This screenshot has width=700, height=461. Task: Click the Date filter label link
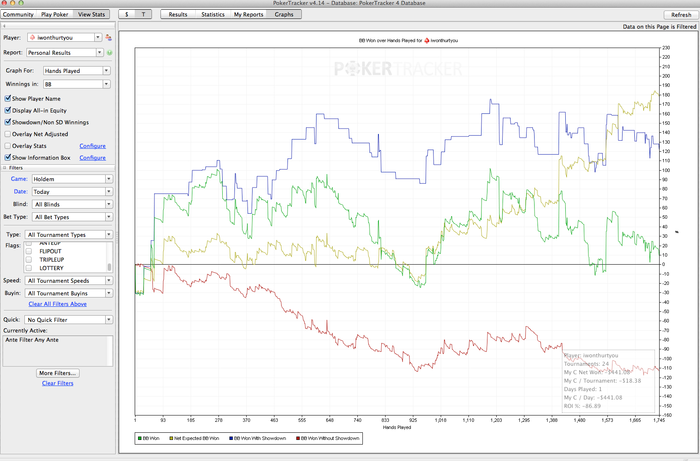tap(20, 191)
